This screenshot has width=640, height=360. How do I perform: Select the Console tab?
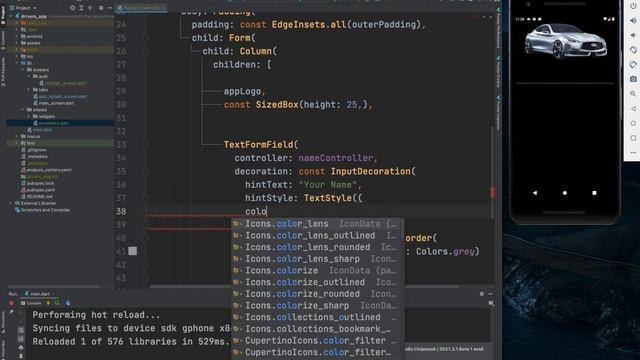(31, 303)
